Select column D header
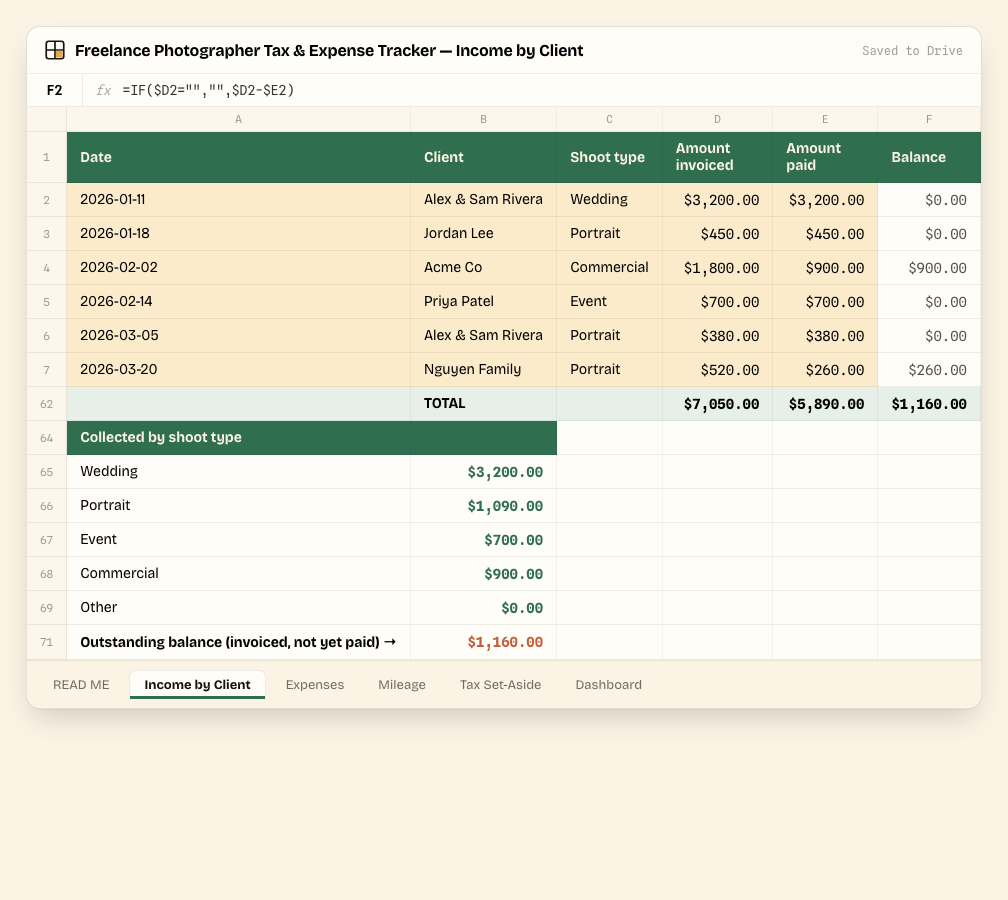Viewport: 1008px width, 900px height. click(717, 119)
